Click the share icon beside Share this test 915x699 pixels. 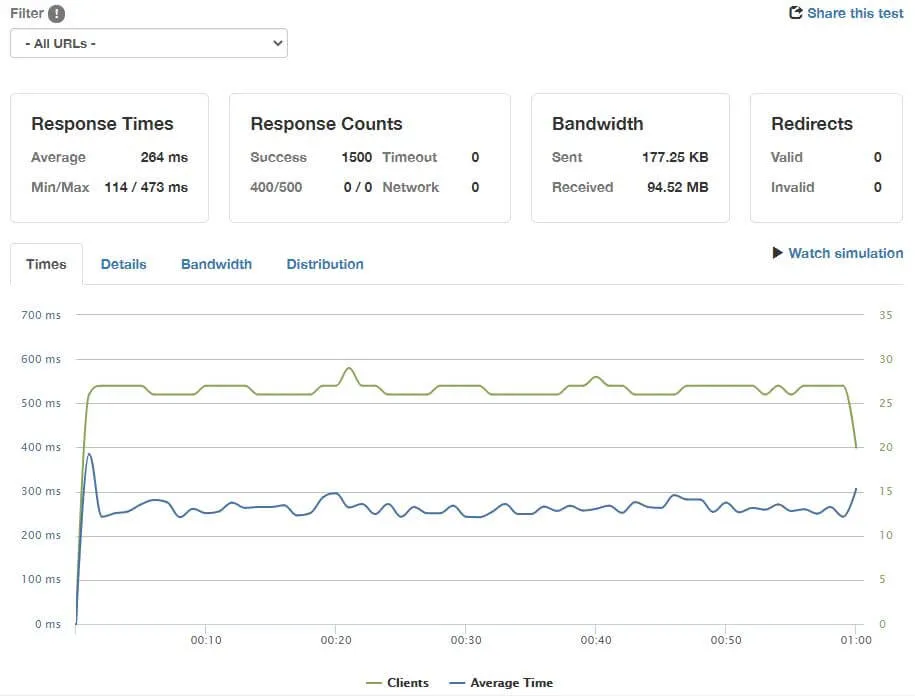click(795, 12)
